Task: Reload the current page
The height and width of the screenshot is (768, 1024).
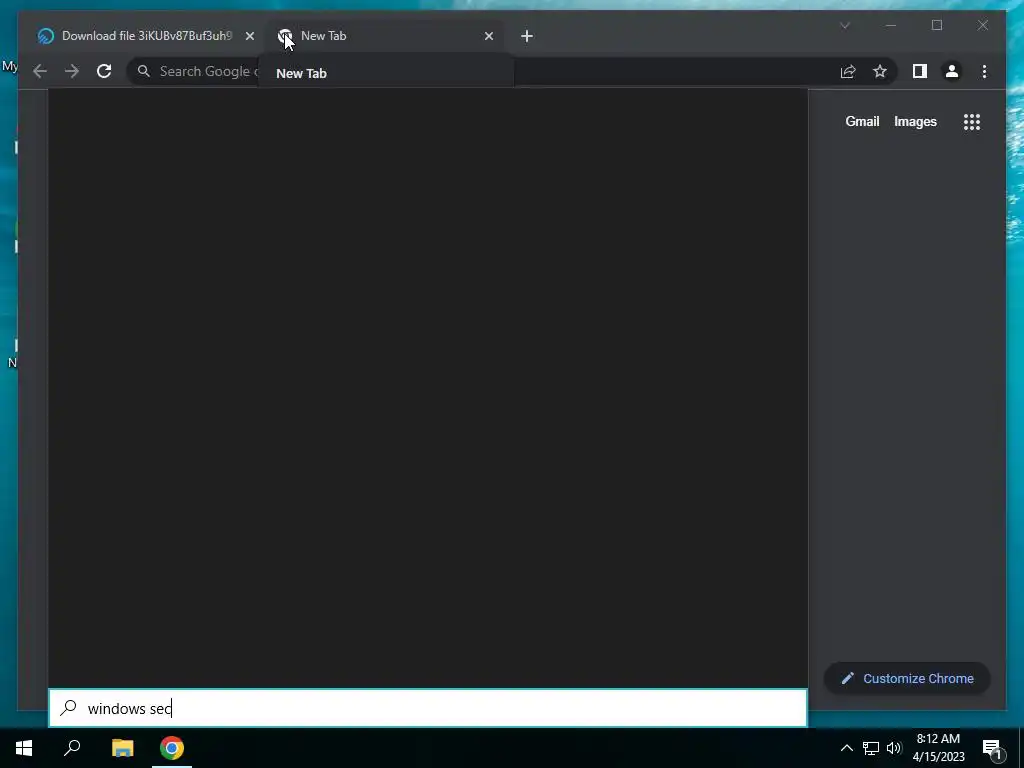Action: 104,71
